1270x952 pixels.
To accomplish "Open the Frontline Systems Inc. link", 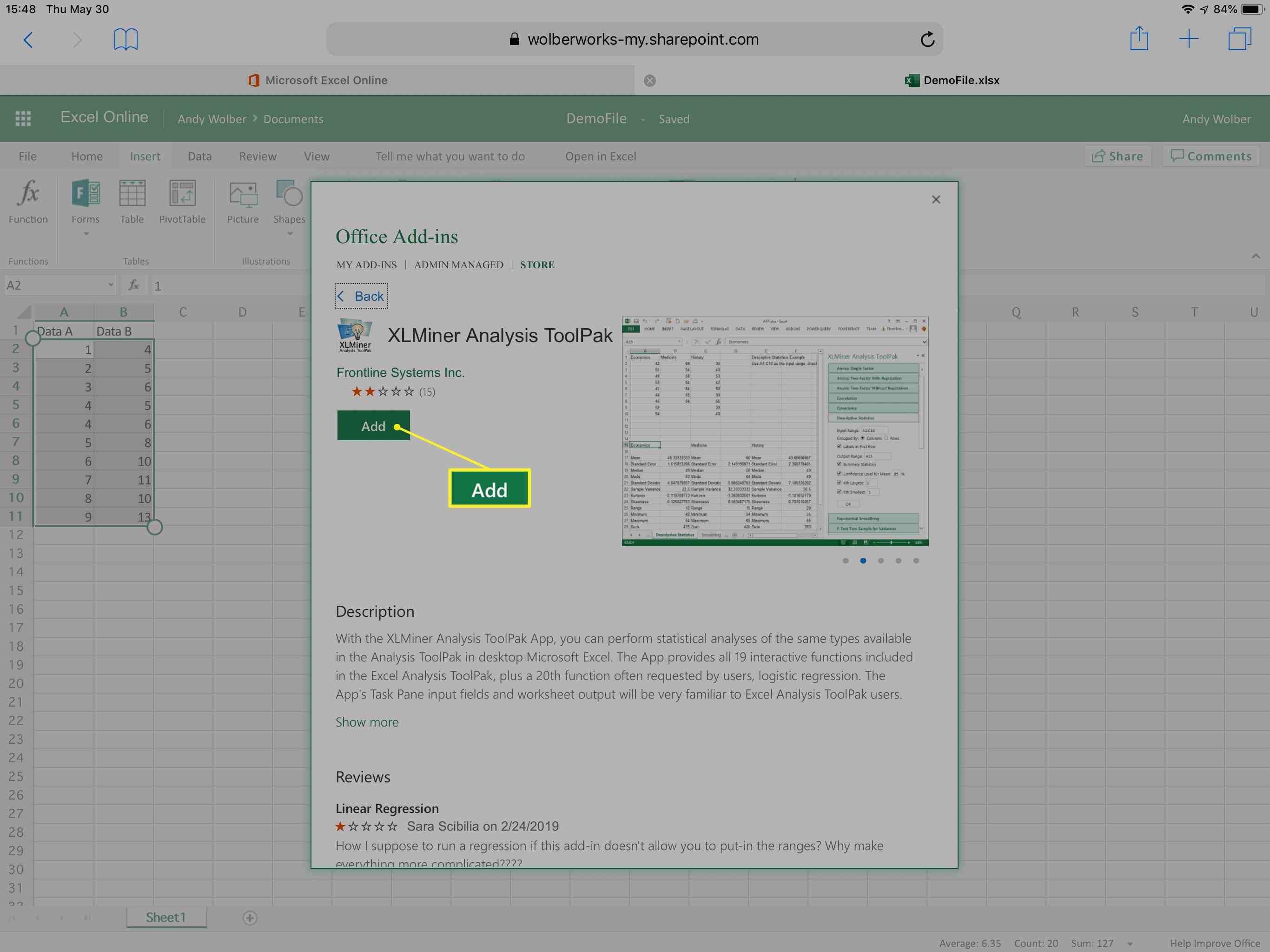I will tap(400, 373).
